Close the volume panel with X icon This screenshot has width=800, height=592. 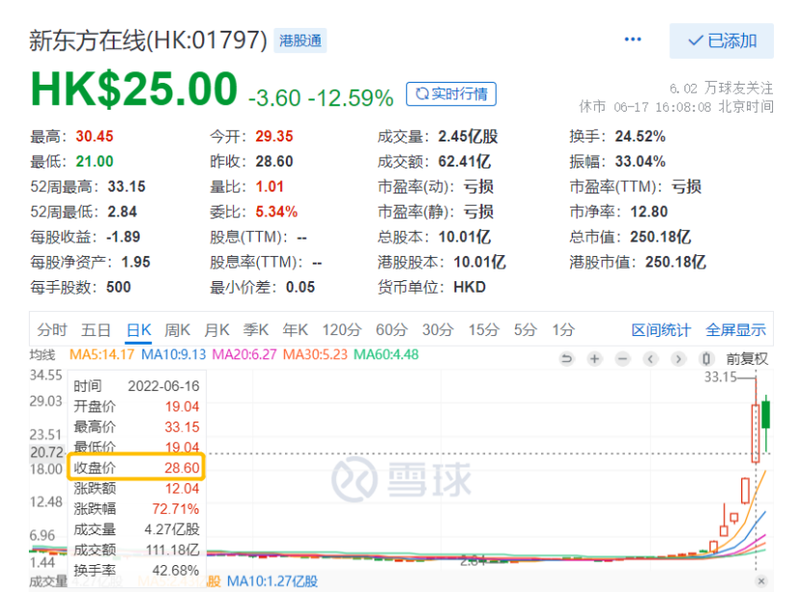point(761,581)
